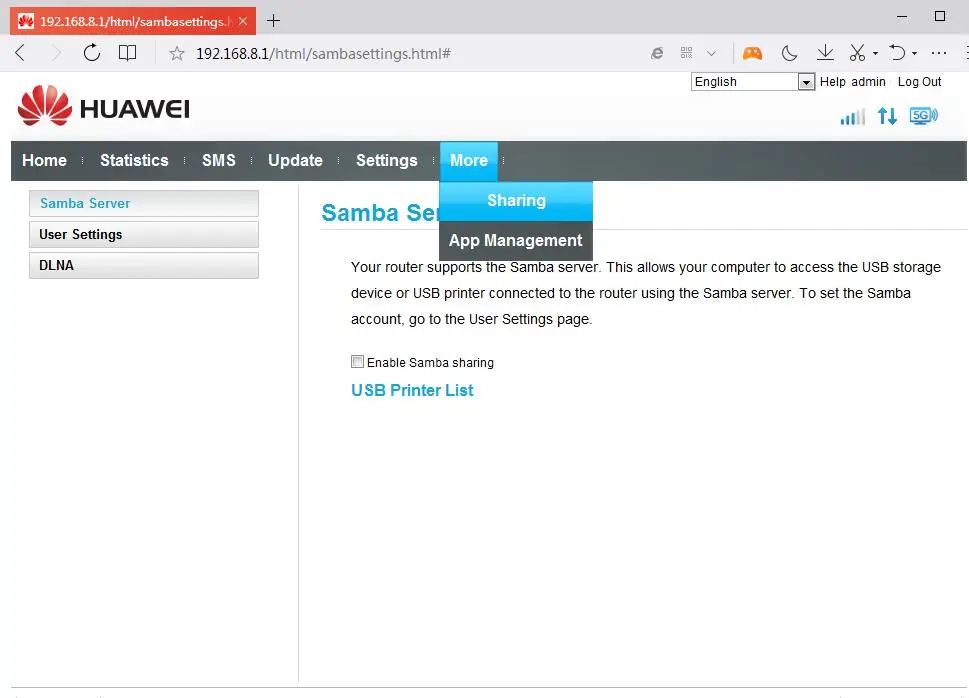This screenshot has height=698, width=969.
Task: Select Samba Server in sidebar
Action: click(144, 203)
